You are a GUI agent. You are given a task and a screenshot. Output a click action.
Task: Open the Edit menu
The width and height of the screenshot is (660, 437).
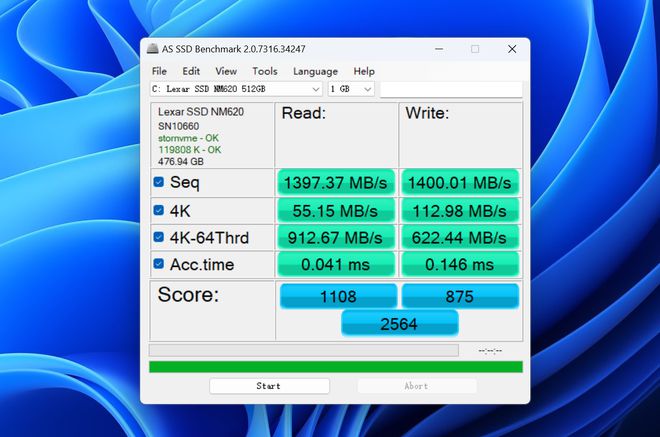[x=191, y=71]
